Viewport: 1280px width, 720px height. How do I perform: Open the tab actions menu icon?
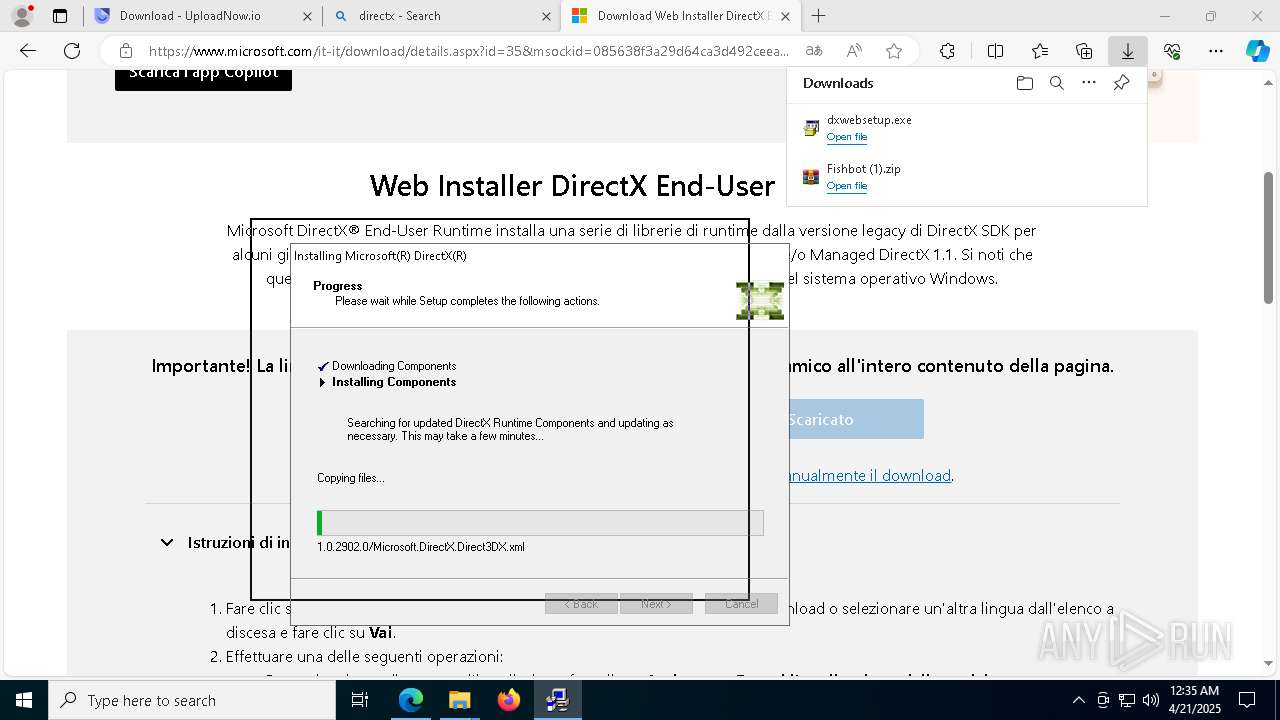coord(60,16)
